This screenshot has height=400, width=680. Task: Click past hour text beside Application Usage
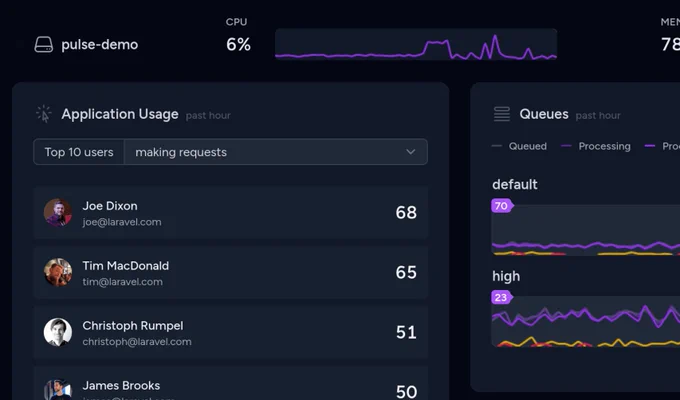coord(208,116)
